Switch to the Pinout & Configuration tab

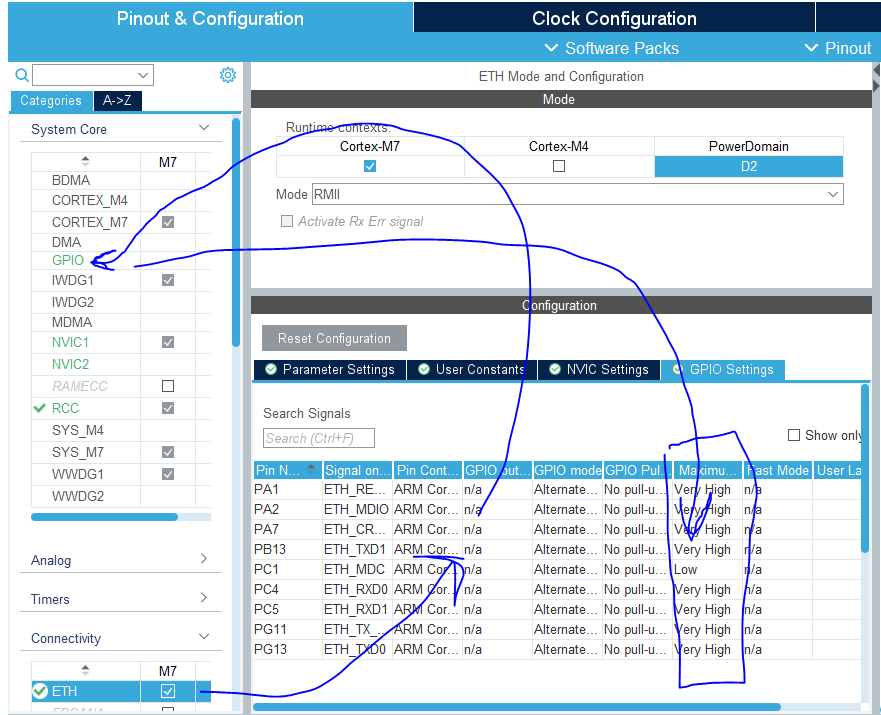tap(210, 18)
